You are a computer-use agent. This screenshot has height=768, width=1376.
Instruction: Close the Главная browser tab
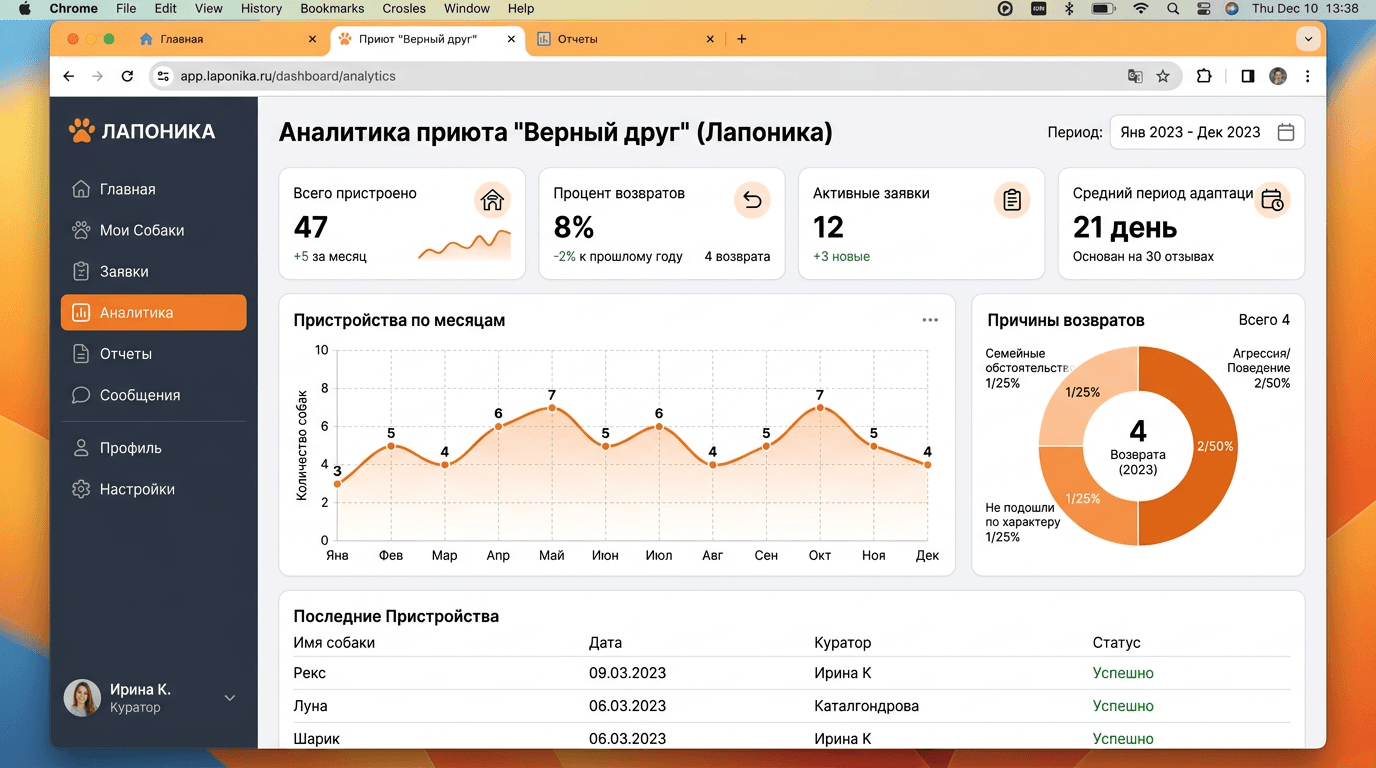click(312, 39)
